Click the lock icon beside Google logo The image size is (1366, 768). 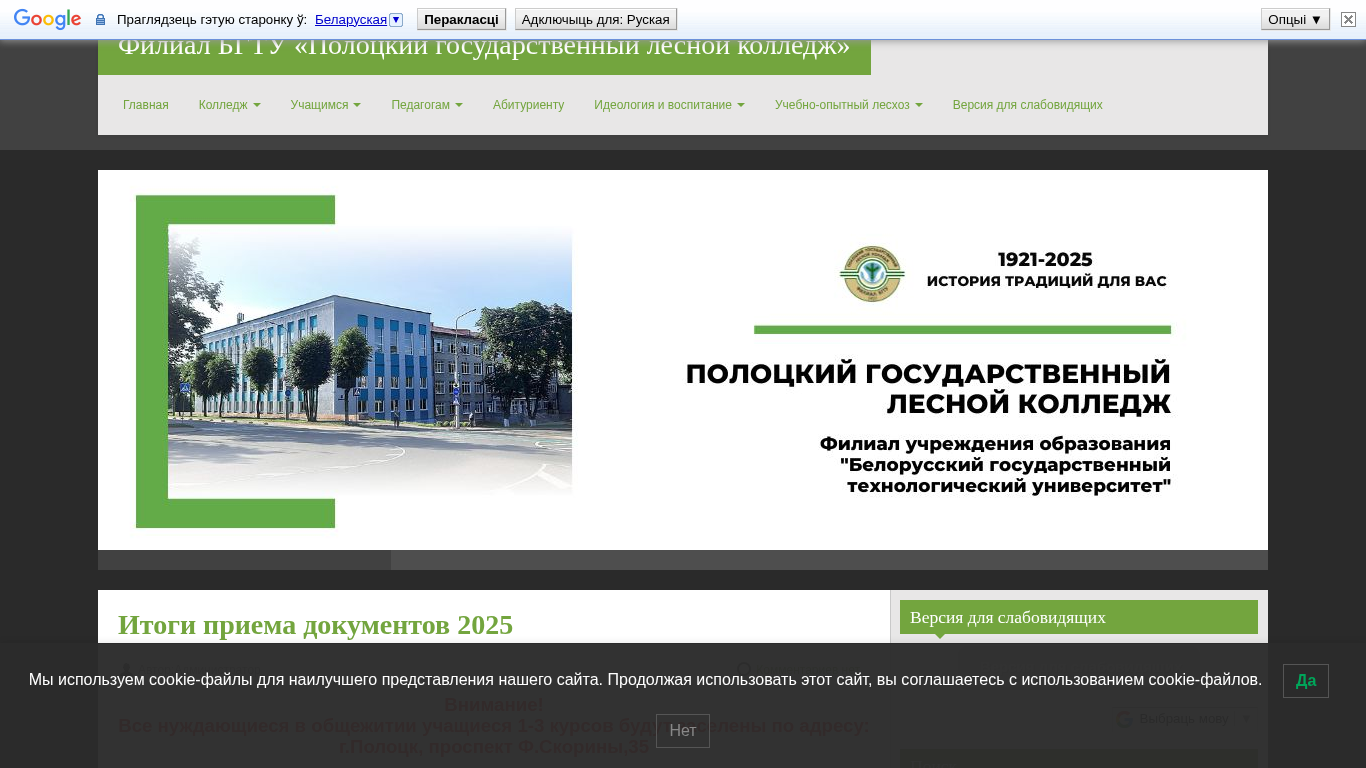click(100, 19)
